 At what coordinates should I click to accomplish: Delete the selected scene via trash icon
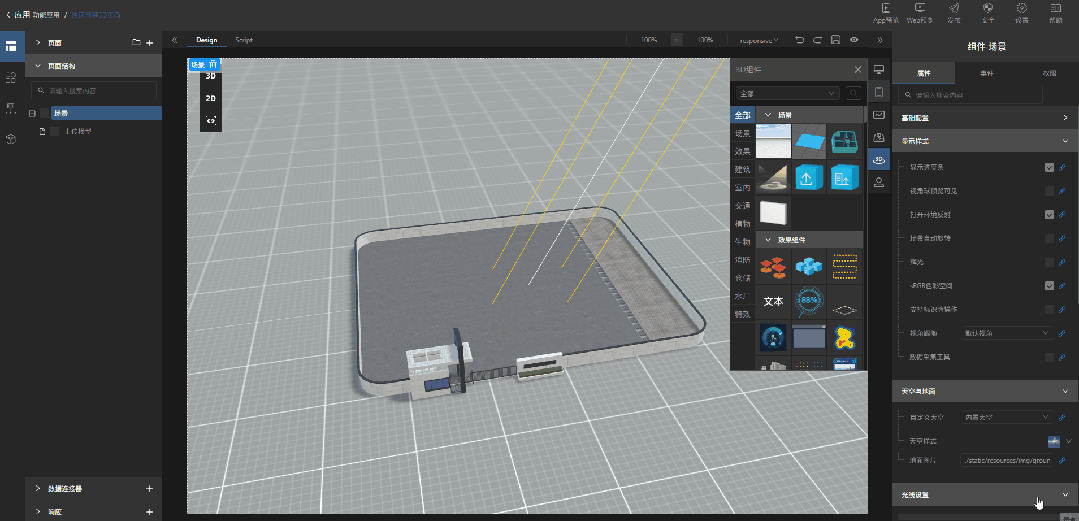213,65
